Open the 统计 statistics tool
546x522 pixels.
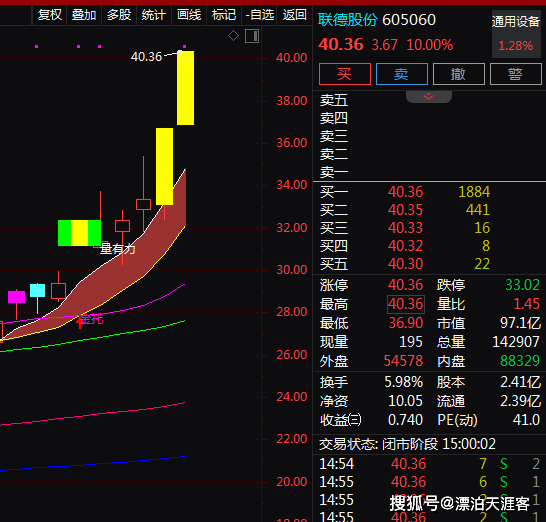coord(154,15)
